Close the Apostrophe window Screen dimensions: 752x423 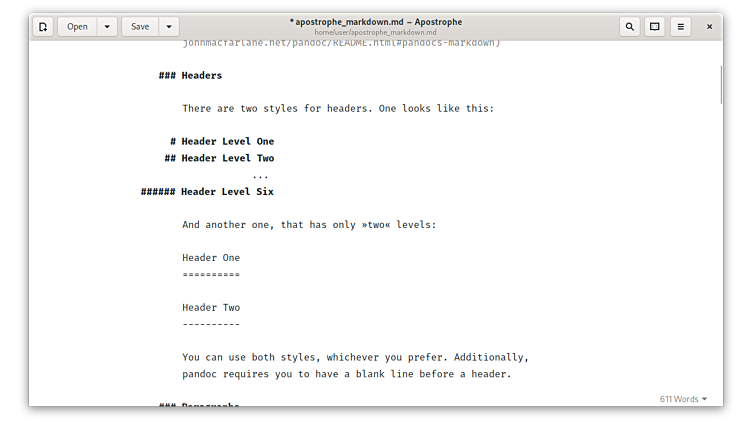click(x=709, y=27)
